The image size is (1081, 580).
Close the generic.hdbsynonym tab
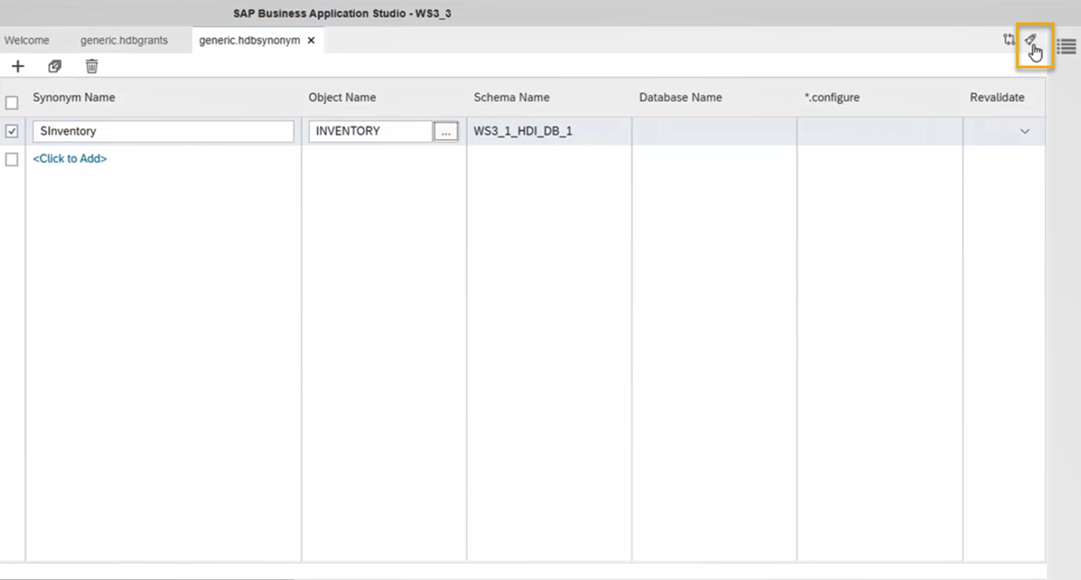tap(312, 40)
